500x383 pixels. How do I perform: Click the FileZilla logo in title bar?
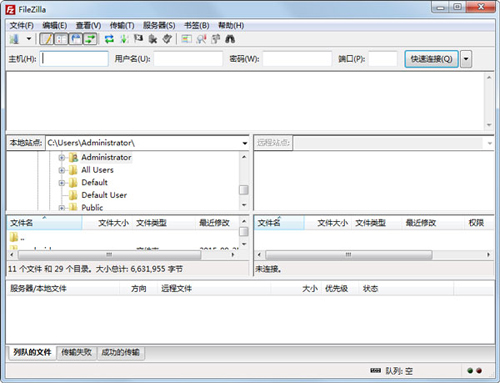click(10, 10)
